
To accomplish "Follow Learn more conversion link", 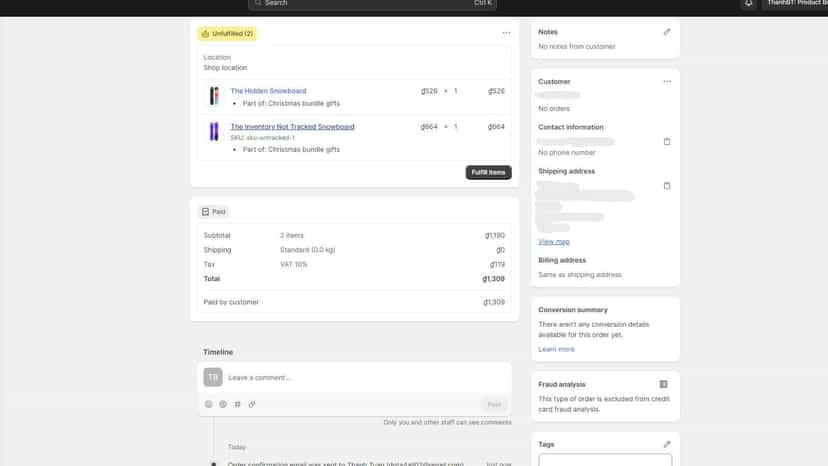I will [x=556, y=349].
